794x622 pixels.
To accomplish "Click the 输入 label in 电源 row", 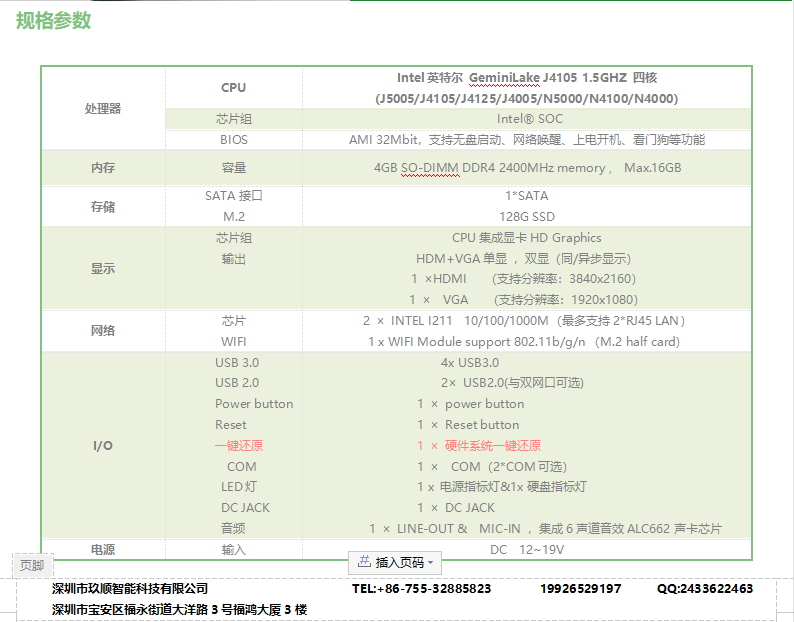I will [x=234, y=550].
